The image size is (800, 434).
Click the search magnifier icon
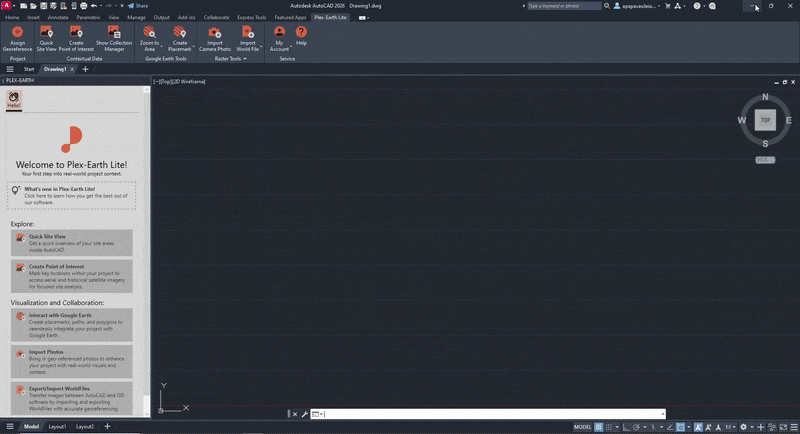click(607, 6)
